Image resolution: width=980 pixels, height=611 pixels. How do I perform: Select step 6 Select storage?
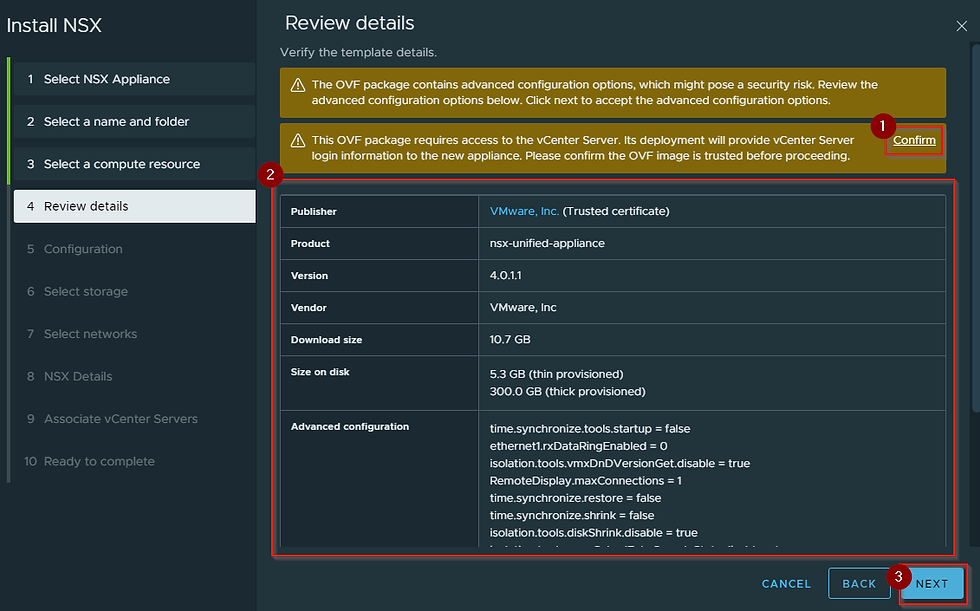pos(134,291)
